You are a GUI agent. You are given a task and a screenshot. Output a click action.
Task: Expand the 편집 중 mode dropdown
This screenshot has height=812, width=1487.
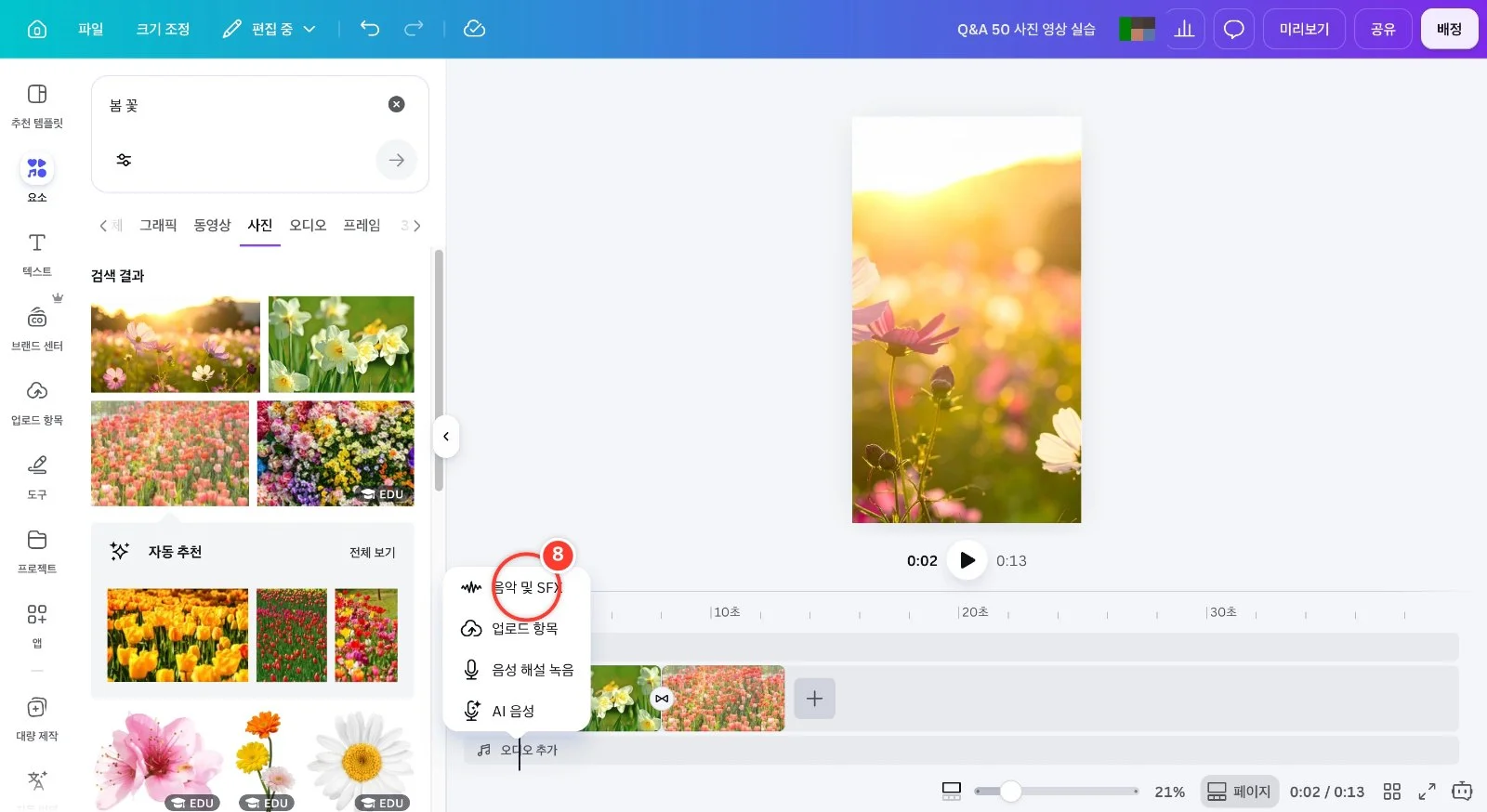pos(270,29)
